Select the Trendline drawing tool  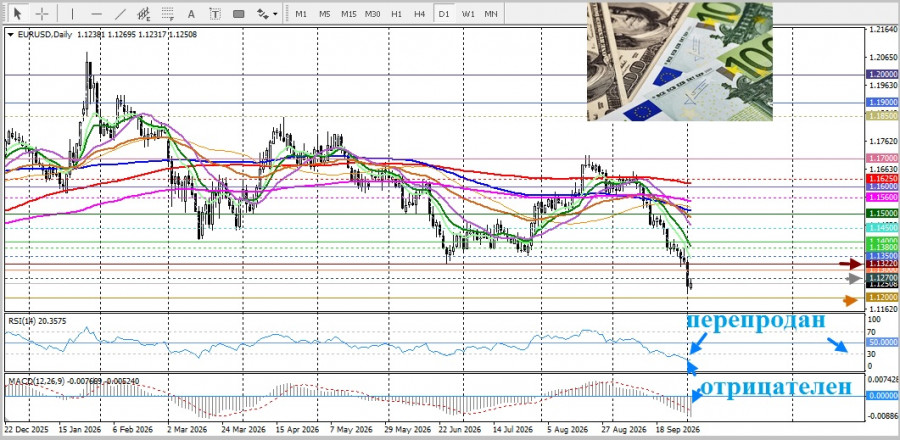tap(120, 13)
